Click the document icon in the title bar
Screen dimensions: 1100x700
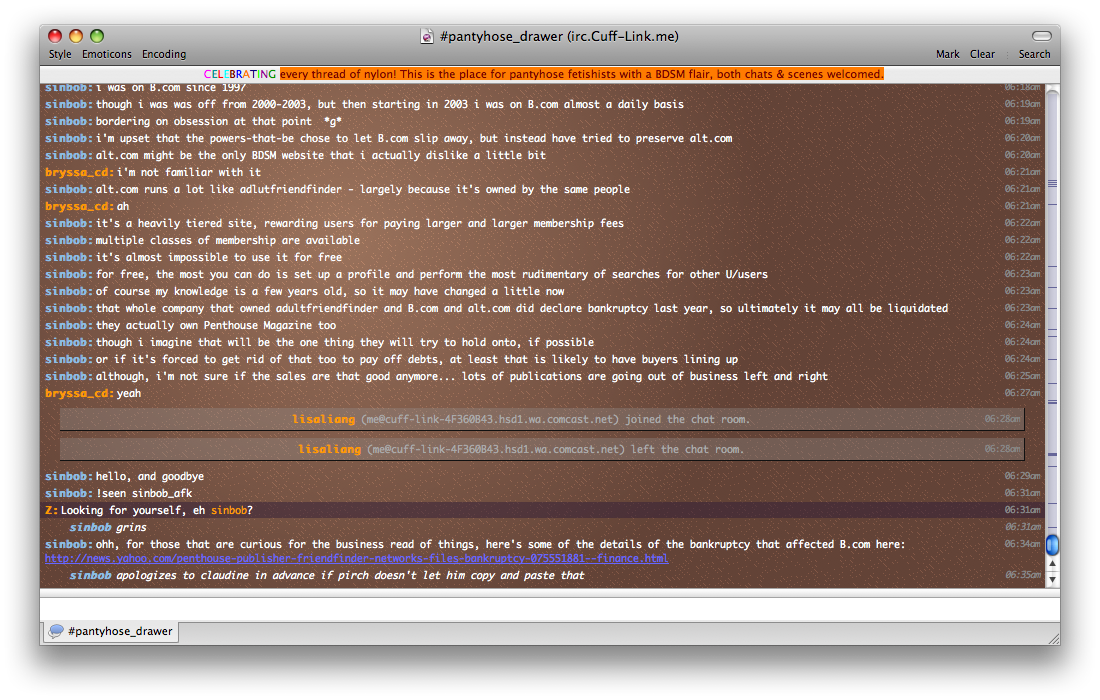(427, 36)
